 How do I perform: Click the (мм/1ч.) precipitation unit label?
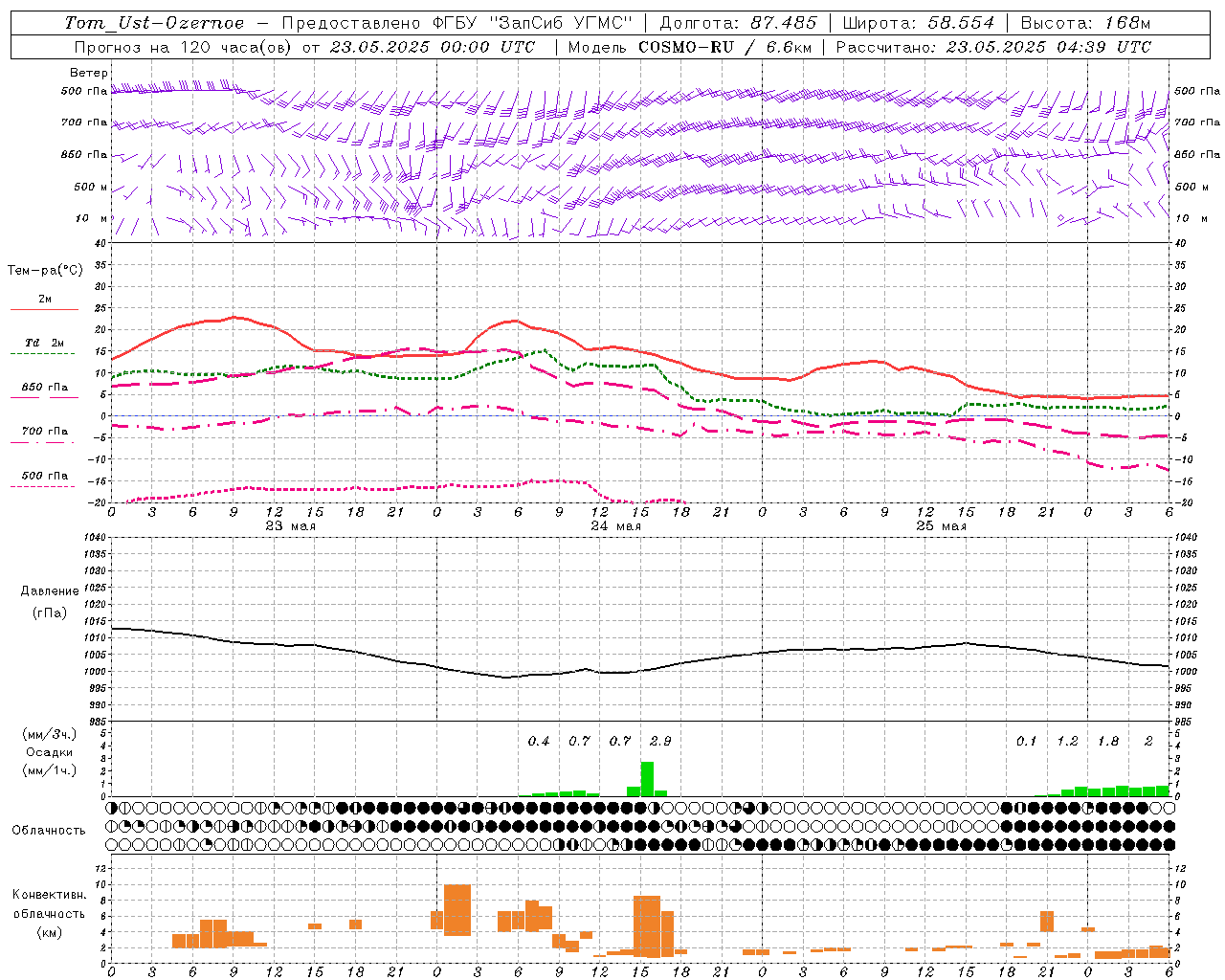pos(50,770)
